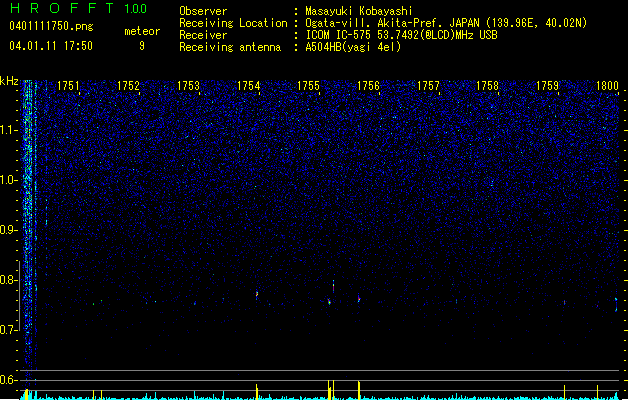Click the 'Receiving antenna' field label

tap(230, 47)
